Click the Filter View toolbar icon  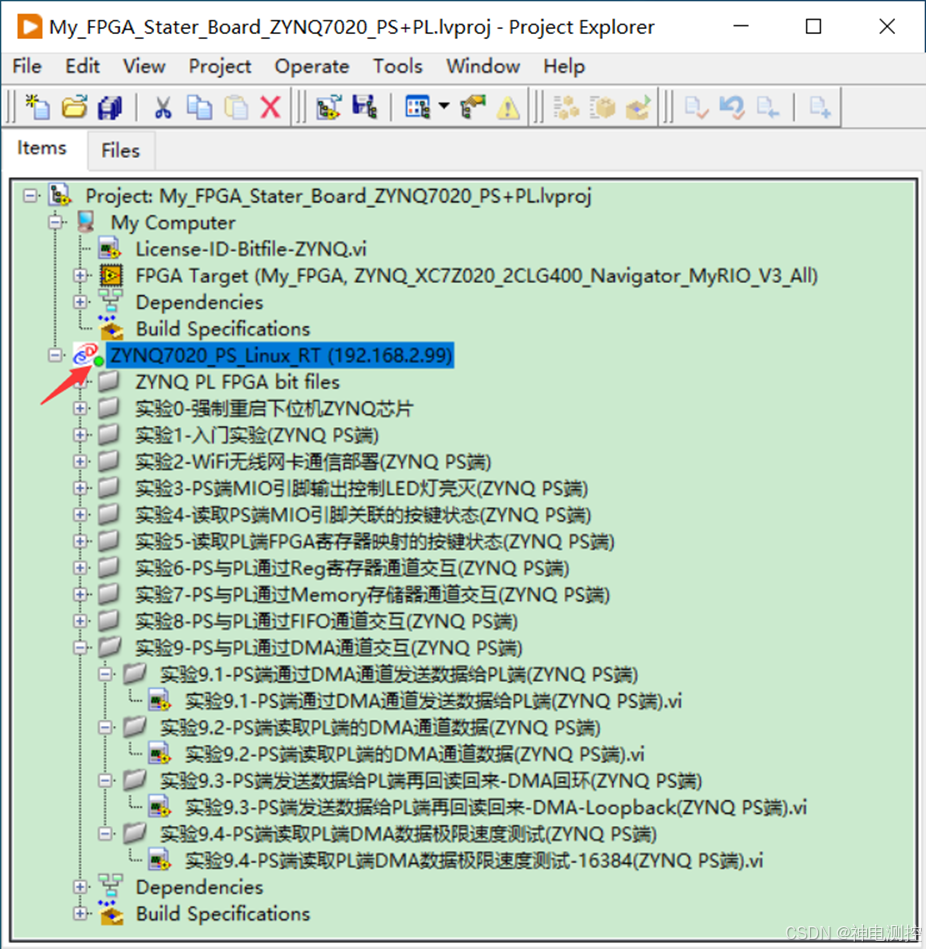coord(418,107)
